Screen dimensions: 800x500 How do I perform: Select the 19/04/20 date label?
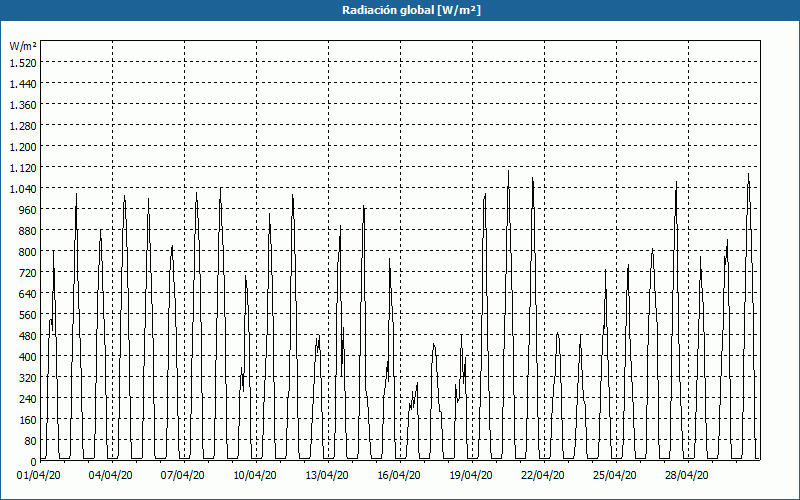(x=471, y=476)
